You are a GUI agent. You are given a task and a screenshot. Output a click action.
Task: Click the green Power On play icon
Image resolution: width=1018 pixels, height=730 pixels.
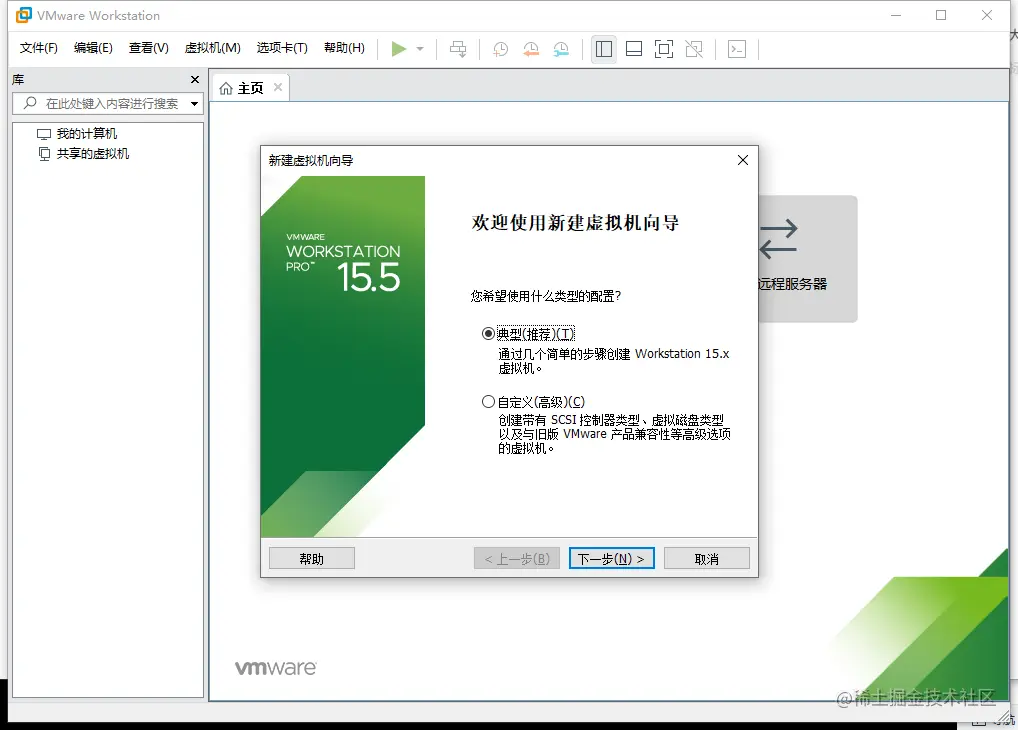click(x=399, y=49)
